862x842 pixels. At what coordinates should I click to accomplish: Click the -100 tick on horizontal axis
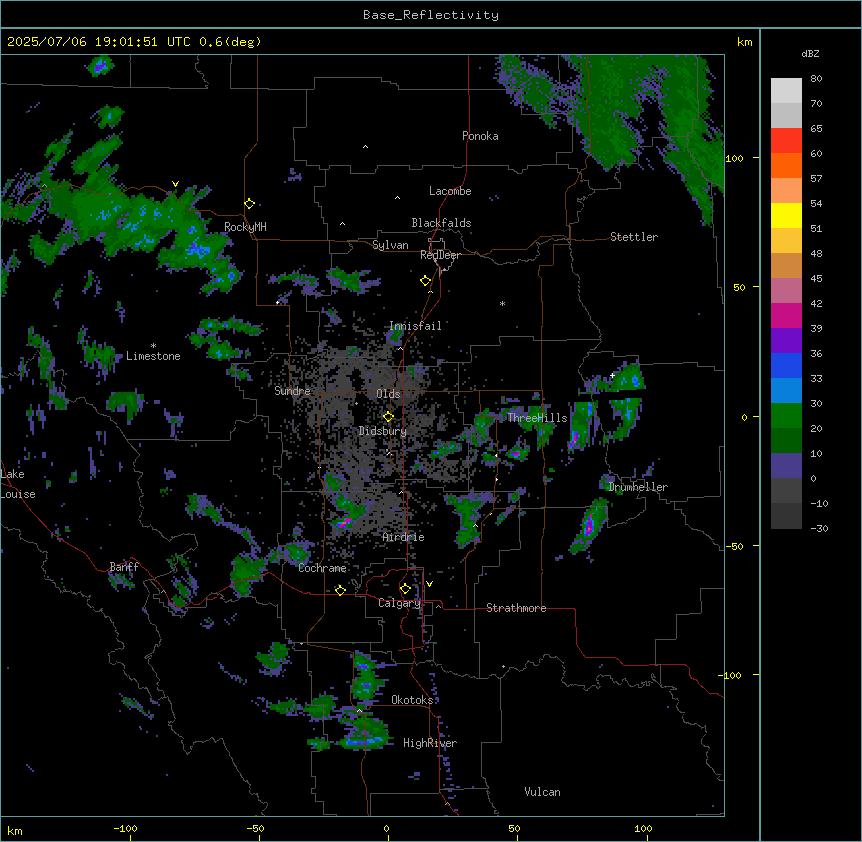point(125,828)
